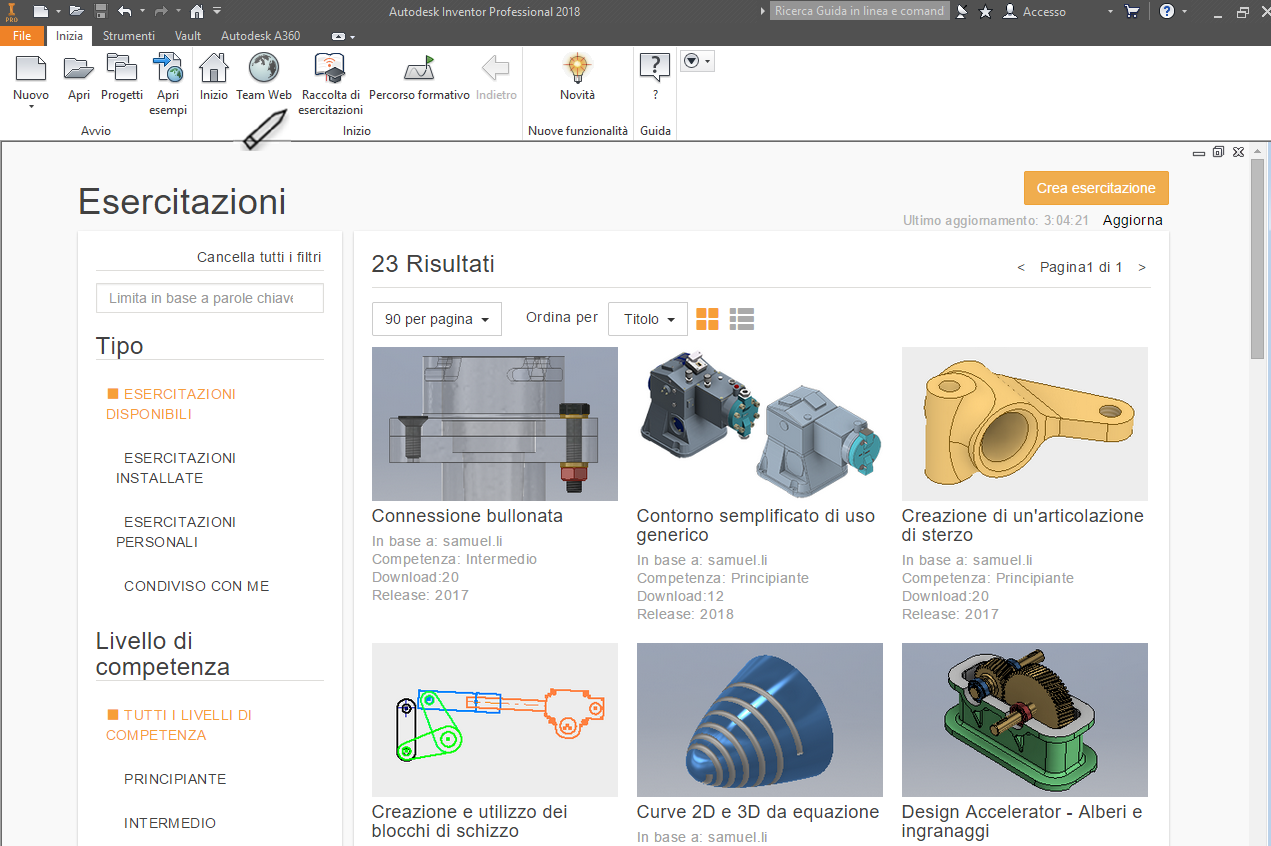Expand the help menu dropdown arrow
The image size is (1271, 846).
click(1185, 12)
